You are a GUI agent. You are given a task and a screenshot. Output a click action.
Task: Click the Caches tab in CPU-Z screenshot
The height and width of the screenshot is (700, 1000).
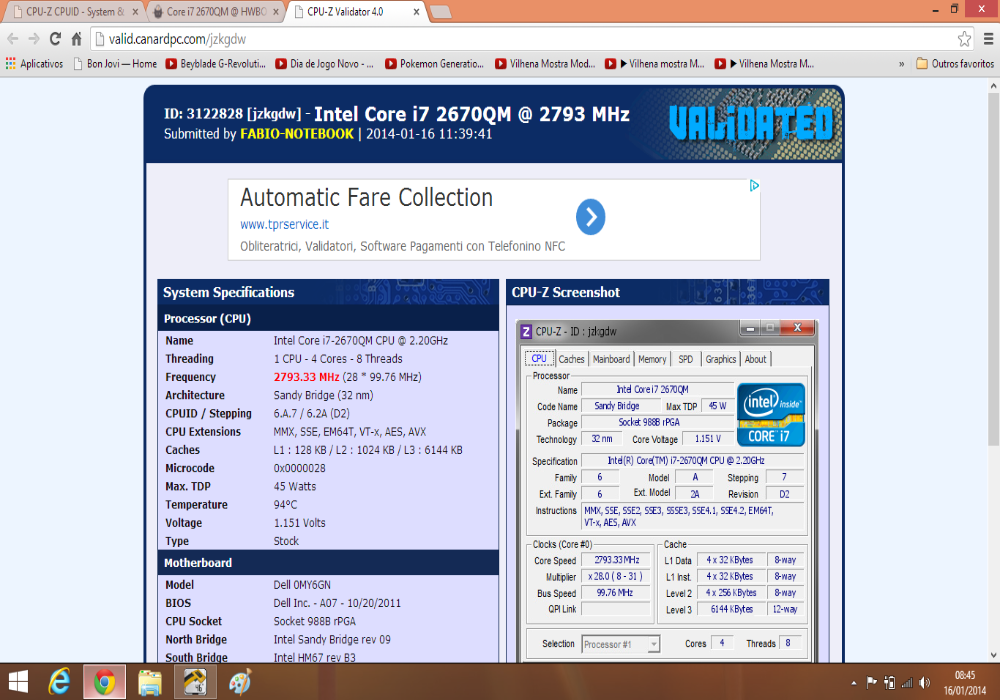coord(571,359)
